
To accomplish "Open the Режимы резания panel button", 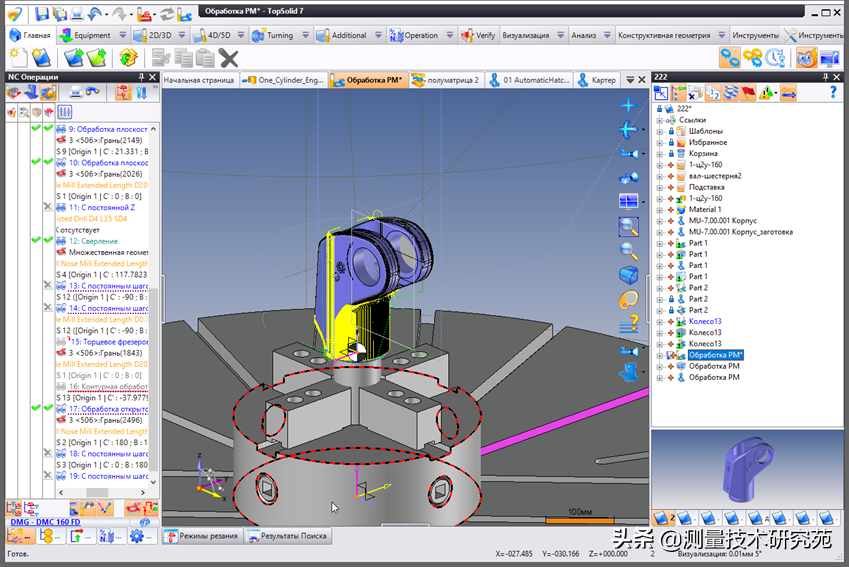I will (202, 536).
